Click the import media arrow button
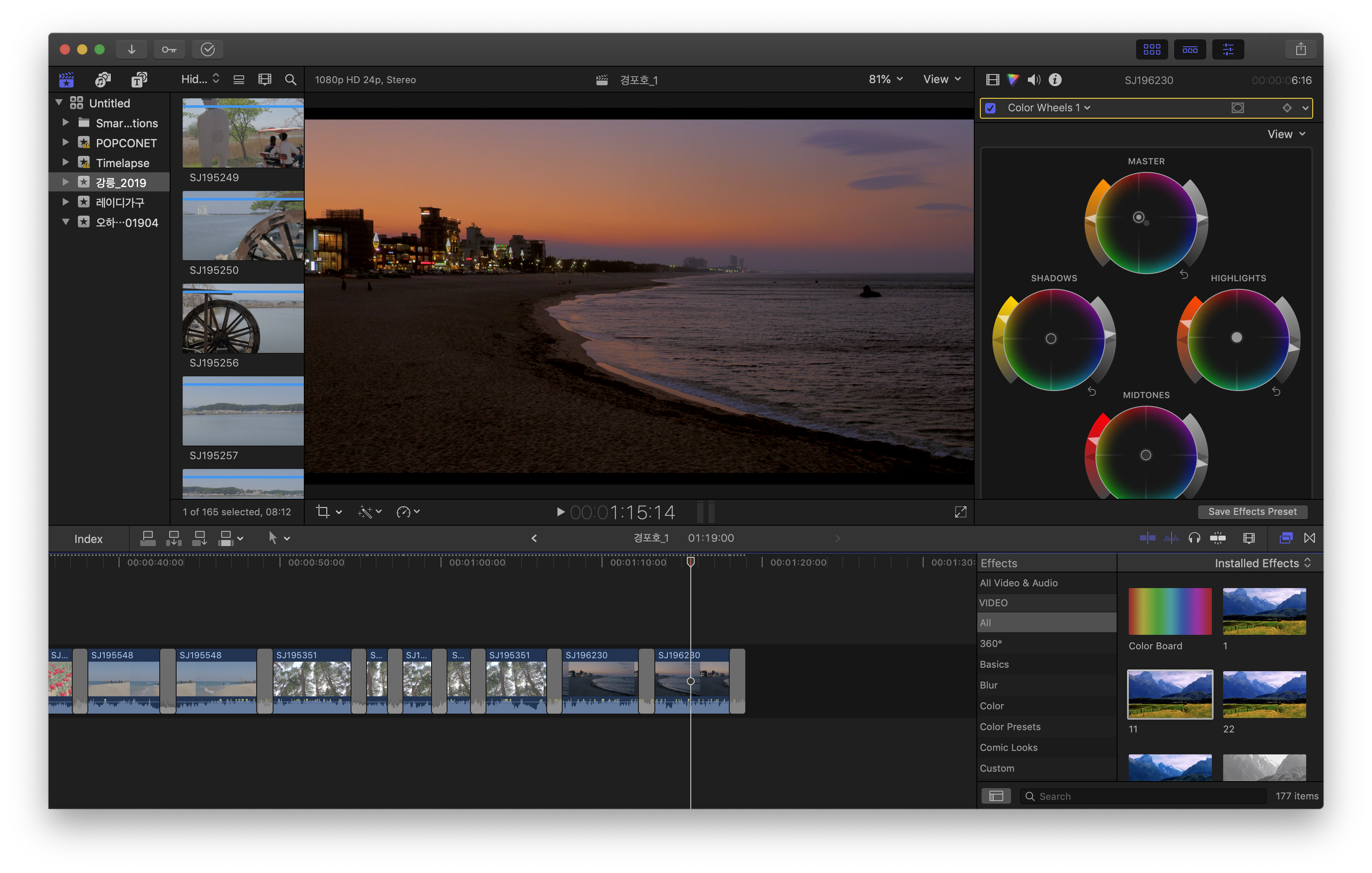1372x873 pixels. pyautogui.click(x=132, y=49)
